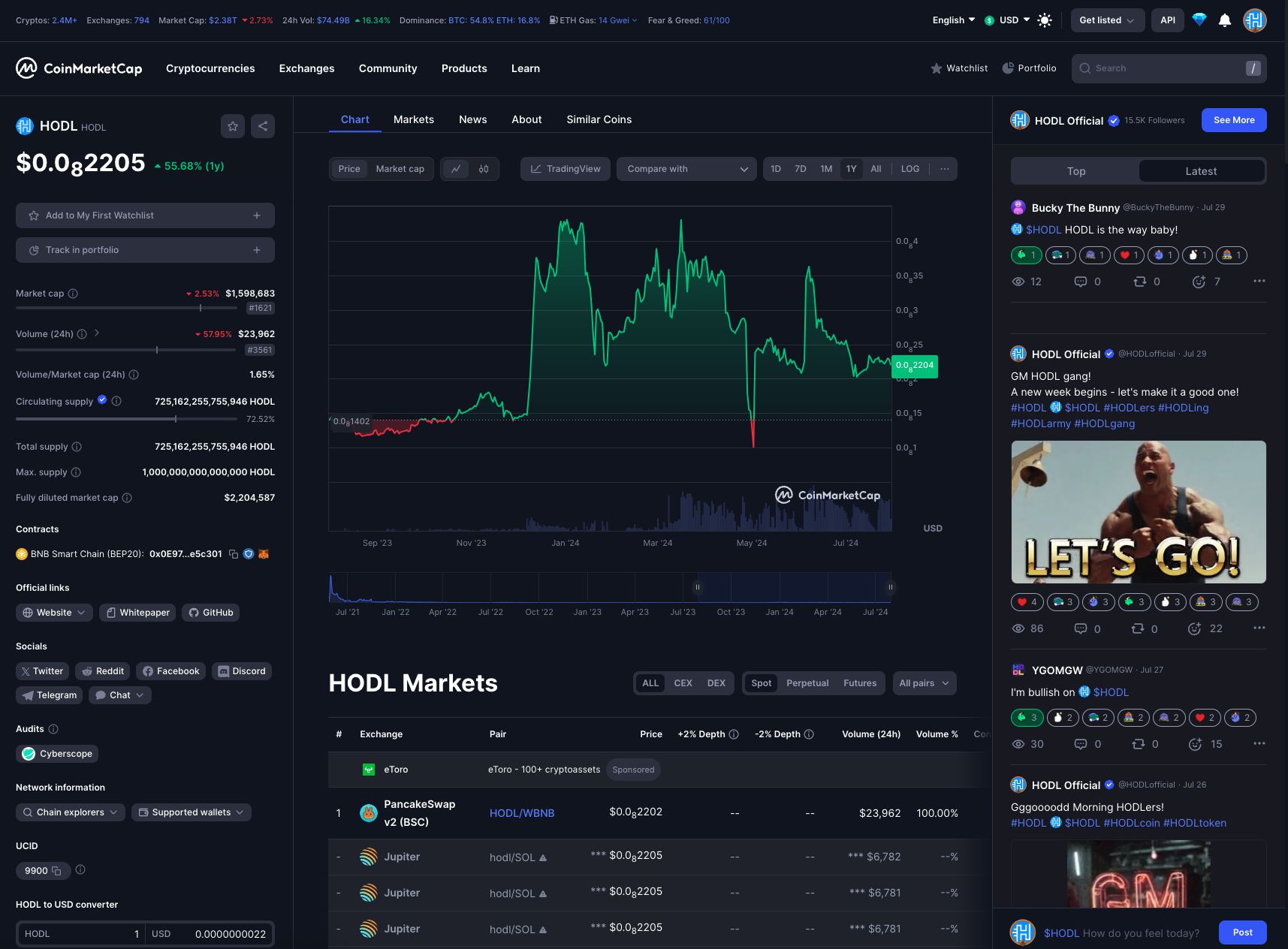This screenshot has height=949, width=1288.
Task: Open Chain explorers dropdown
Action: tap(71, 812)
